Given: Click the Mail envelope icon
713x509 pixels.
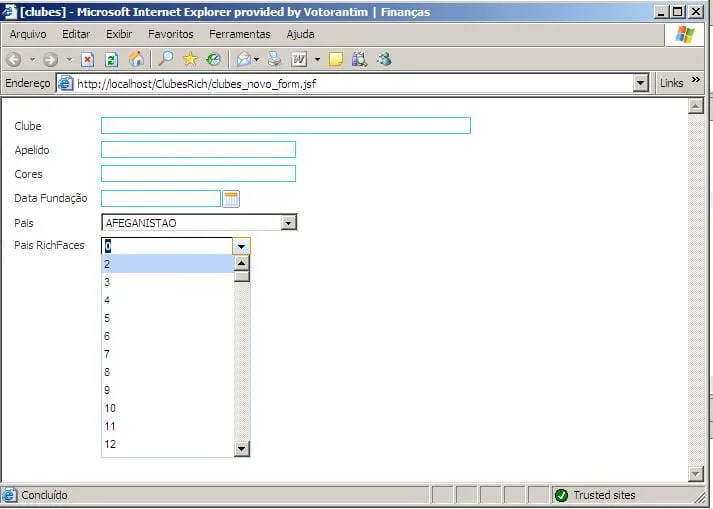Looking at the screenshot, I should click(244, 59).
